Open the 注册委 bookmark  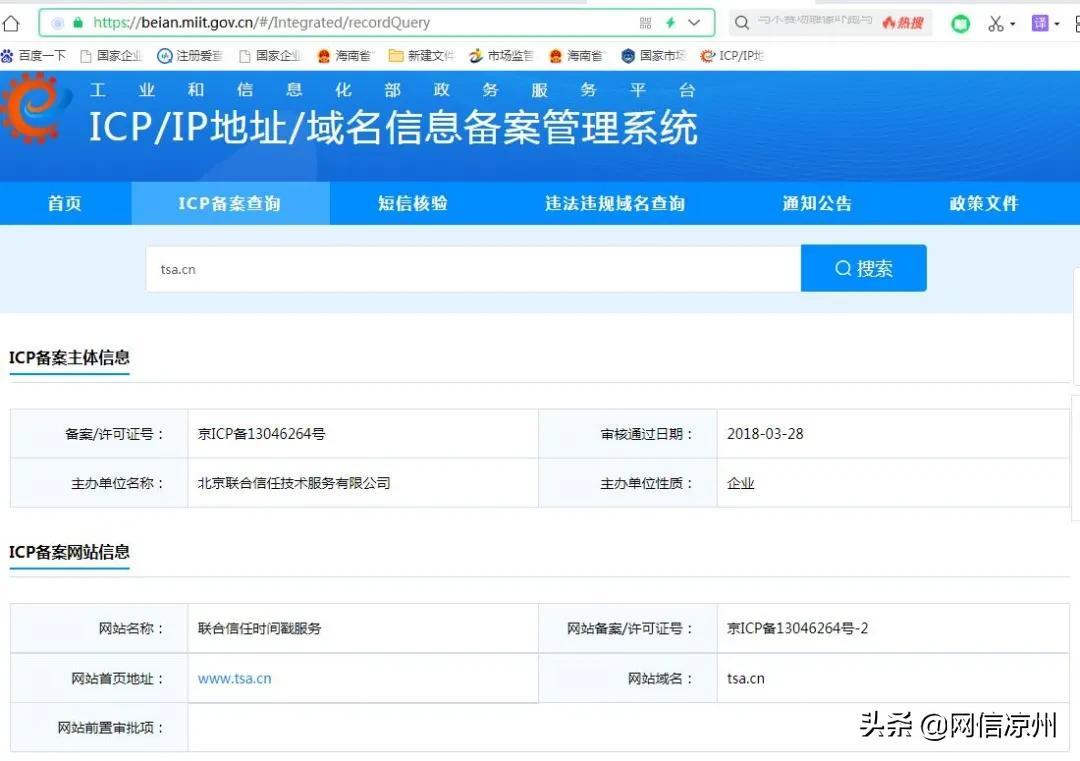[x=190, y=56]
